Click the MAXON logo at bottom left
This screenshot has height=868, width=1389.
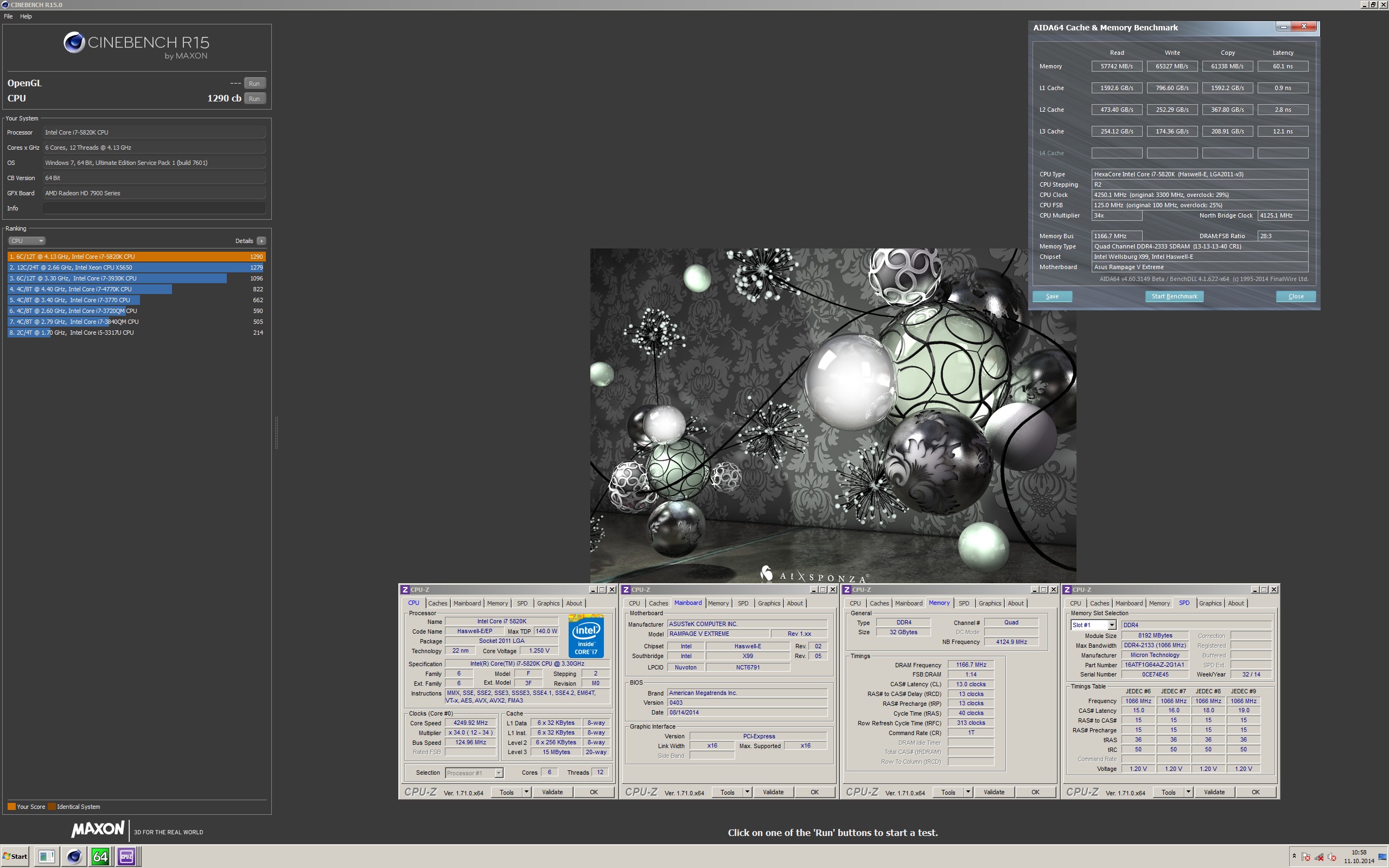[98, 829]
